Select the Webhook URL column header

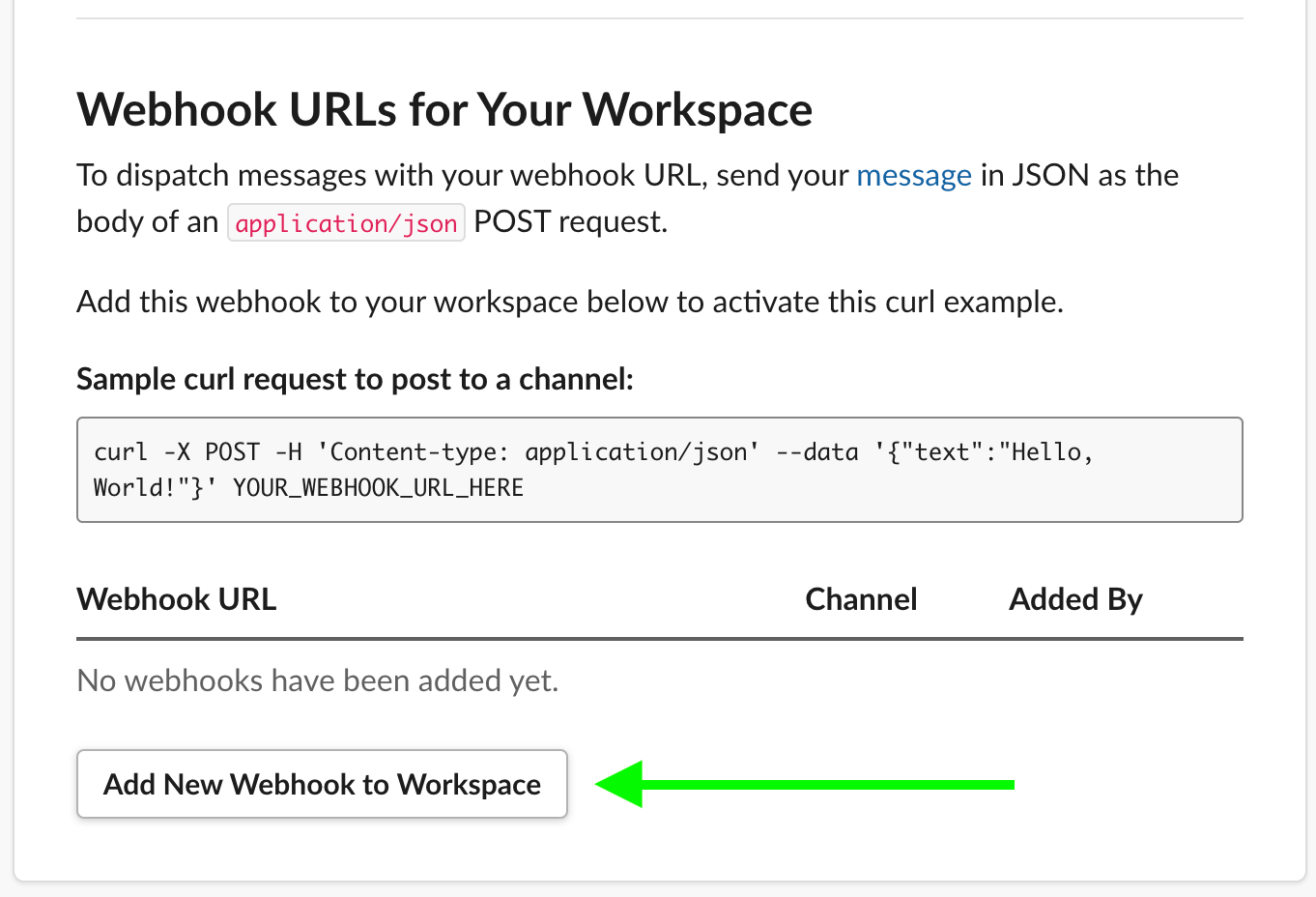coord(176,599)
